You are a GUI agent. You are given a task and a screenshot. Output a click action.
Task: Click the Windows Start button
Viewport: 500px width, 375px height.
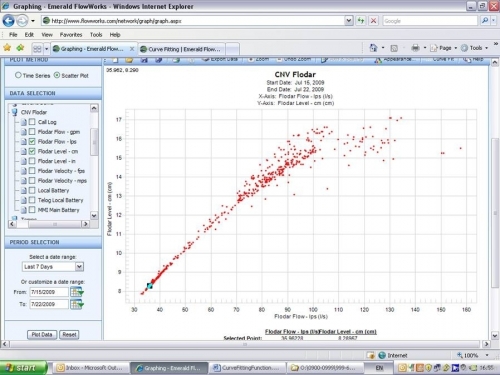[x=23, y=368]
